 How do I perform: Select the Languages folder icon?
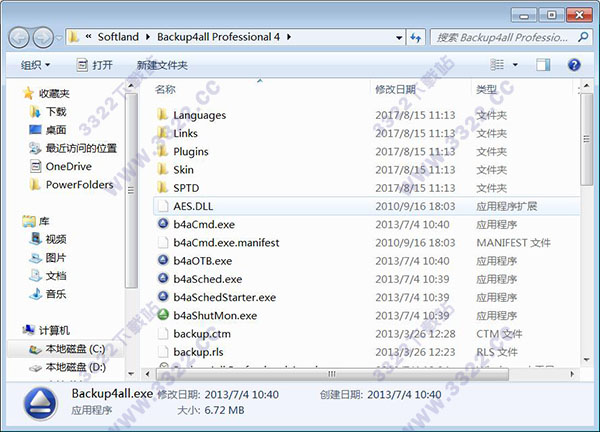click(163, 114)
